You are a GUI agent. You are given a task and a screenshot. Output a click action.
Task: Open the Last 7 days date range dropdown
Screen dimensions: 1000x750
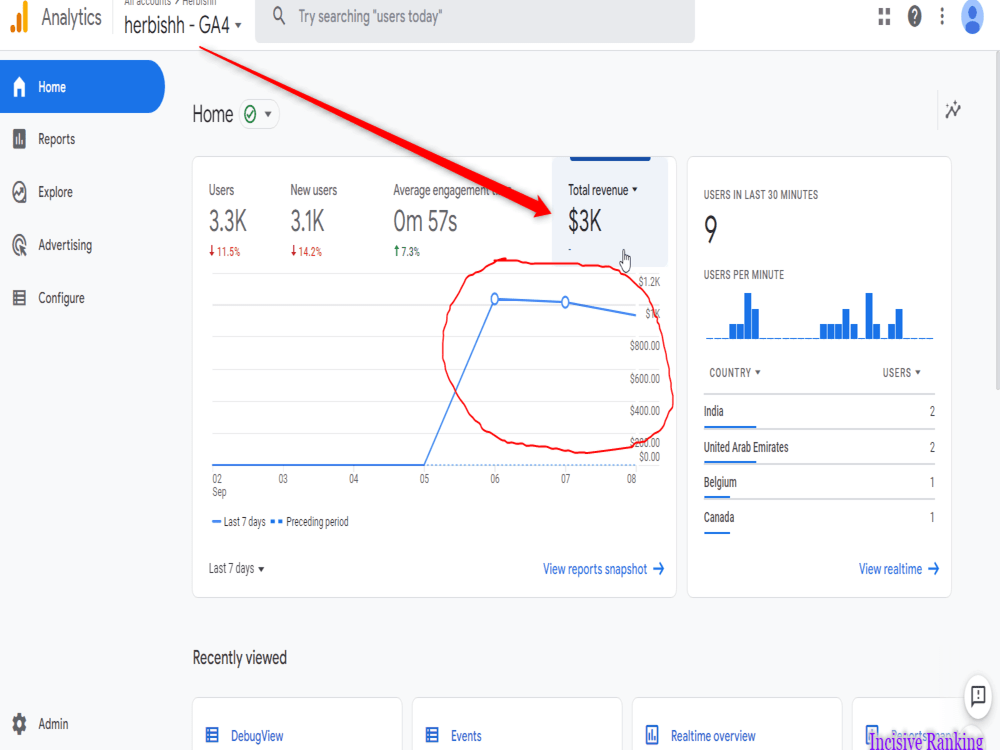tap(236, 568)
